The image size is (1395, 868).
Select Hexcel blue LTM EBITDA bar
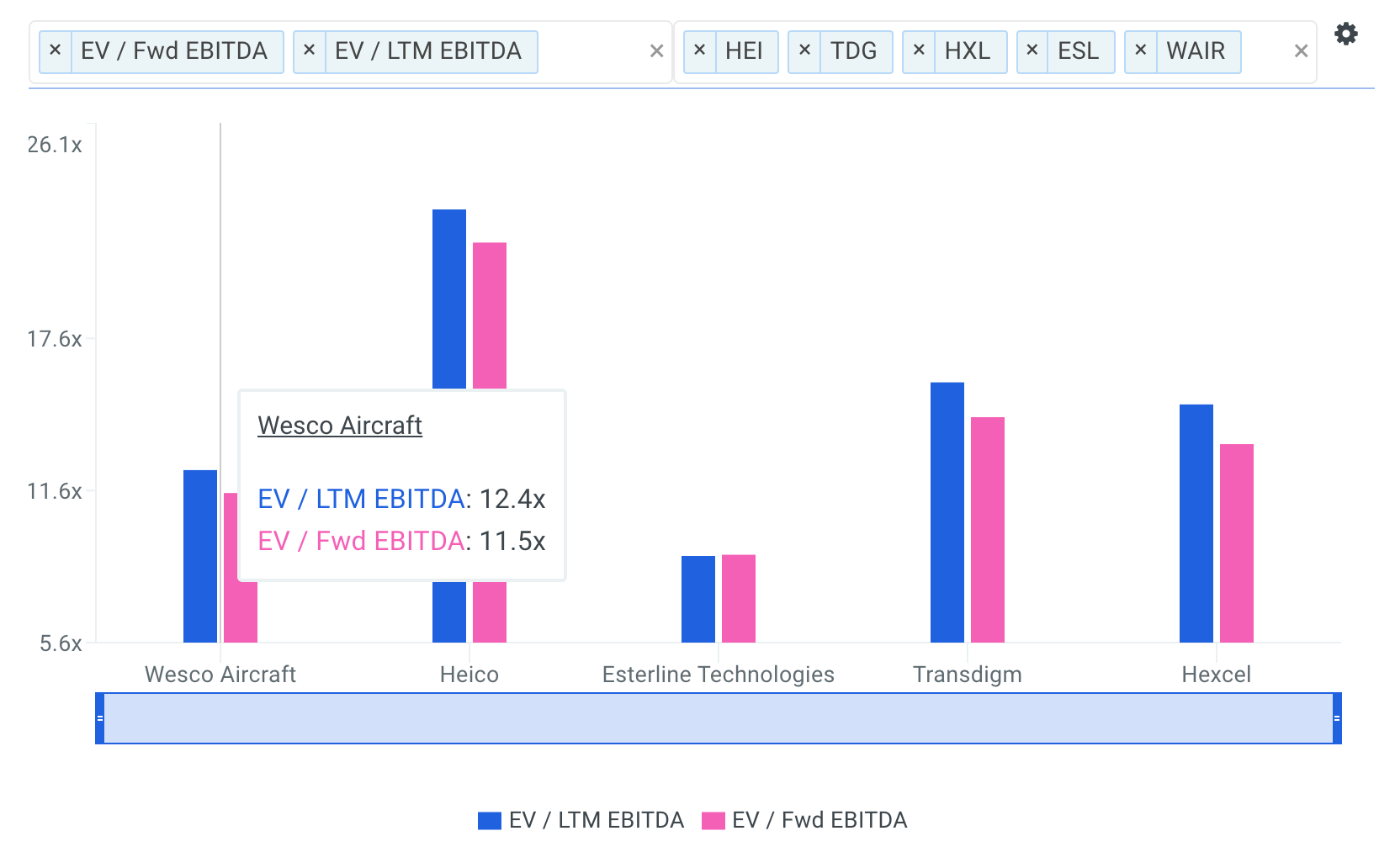pyautogui.click(x=1196, y=523)
